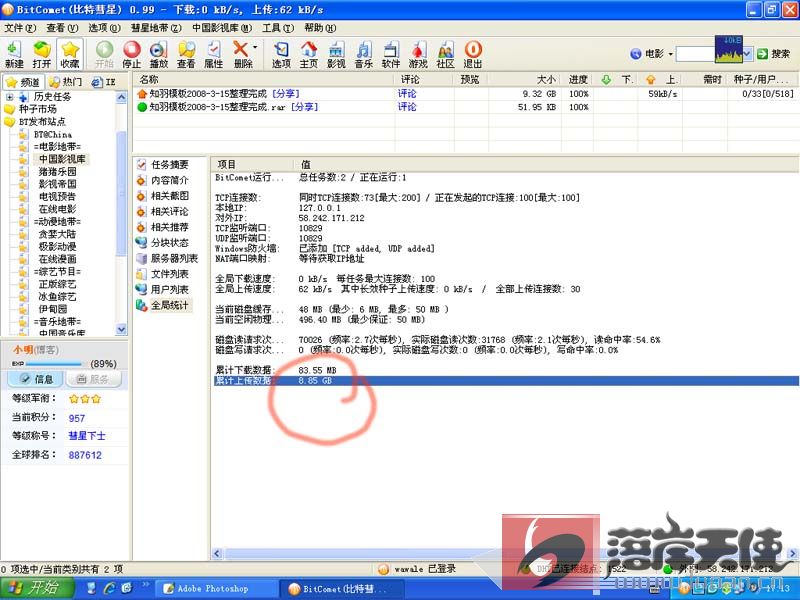Select 中国影视库 in the channel tree
Screen dimensions: 800x600
pos(62,159)
